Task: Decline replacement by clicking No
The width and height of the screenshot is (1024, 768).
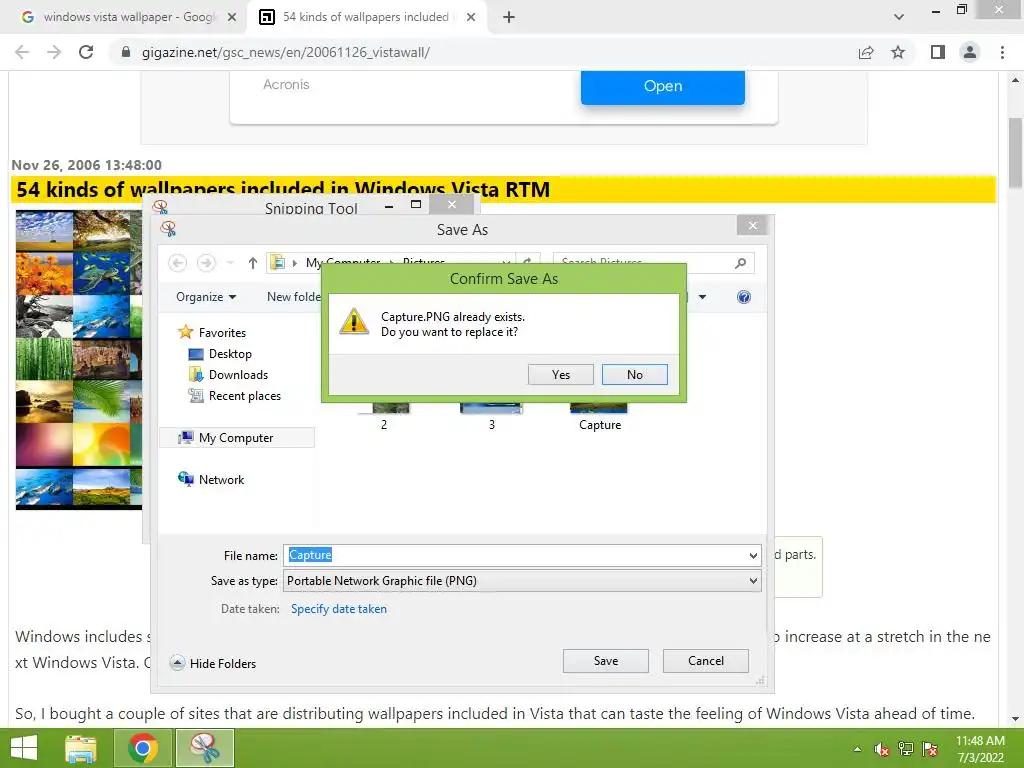Action: (634, 375)
